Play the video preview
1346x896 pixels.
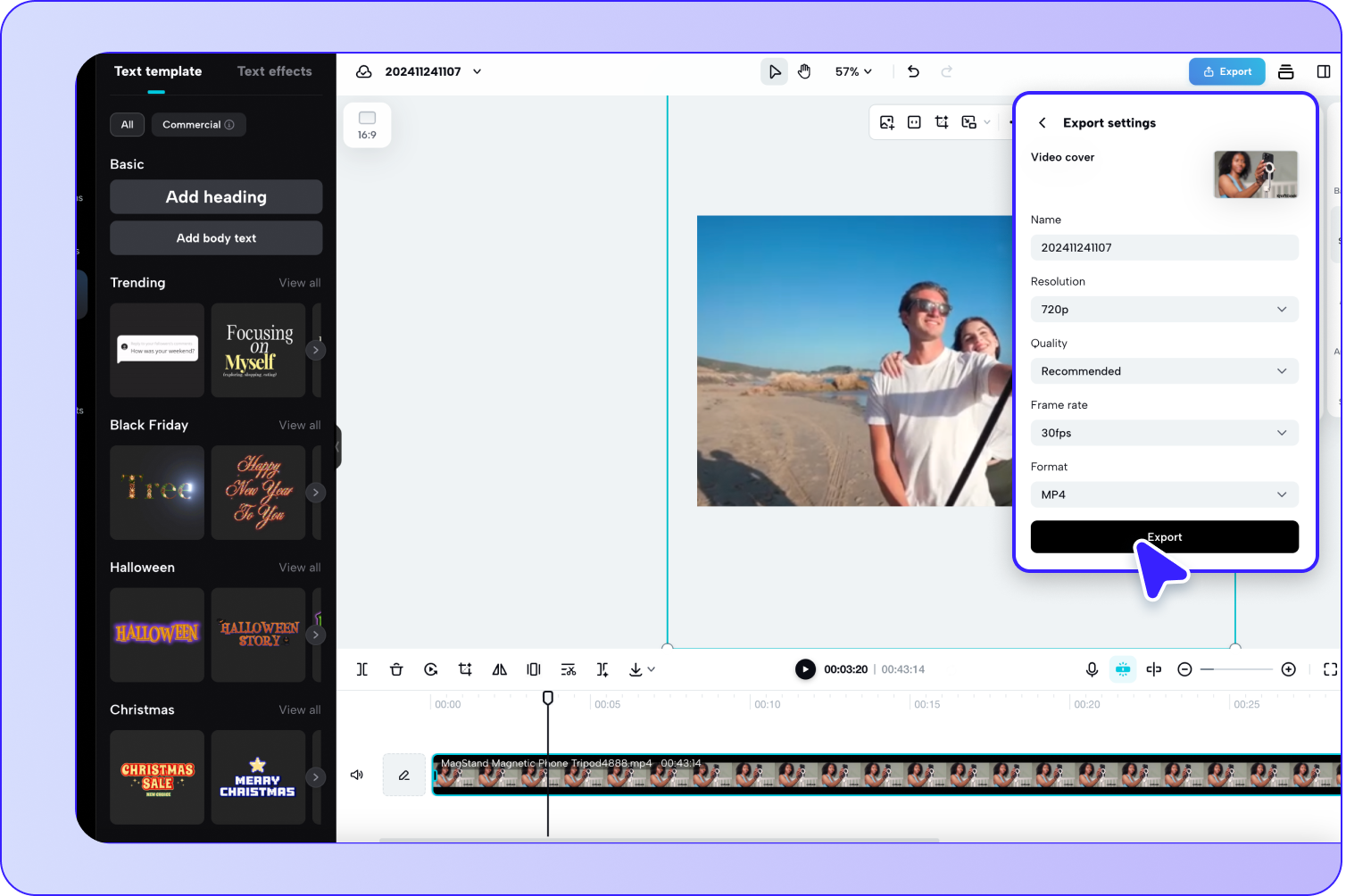(x=805, y=669)
